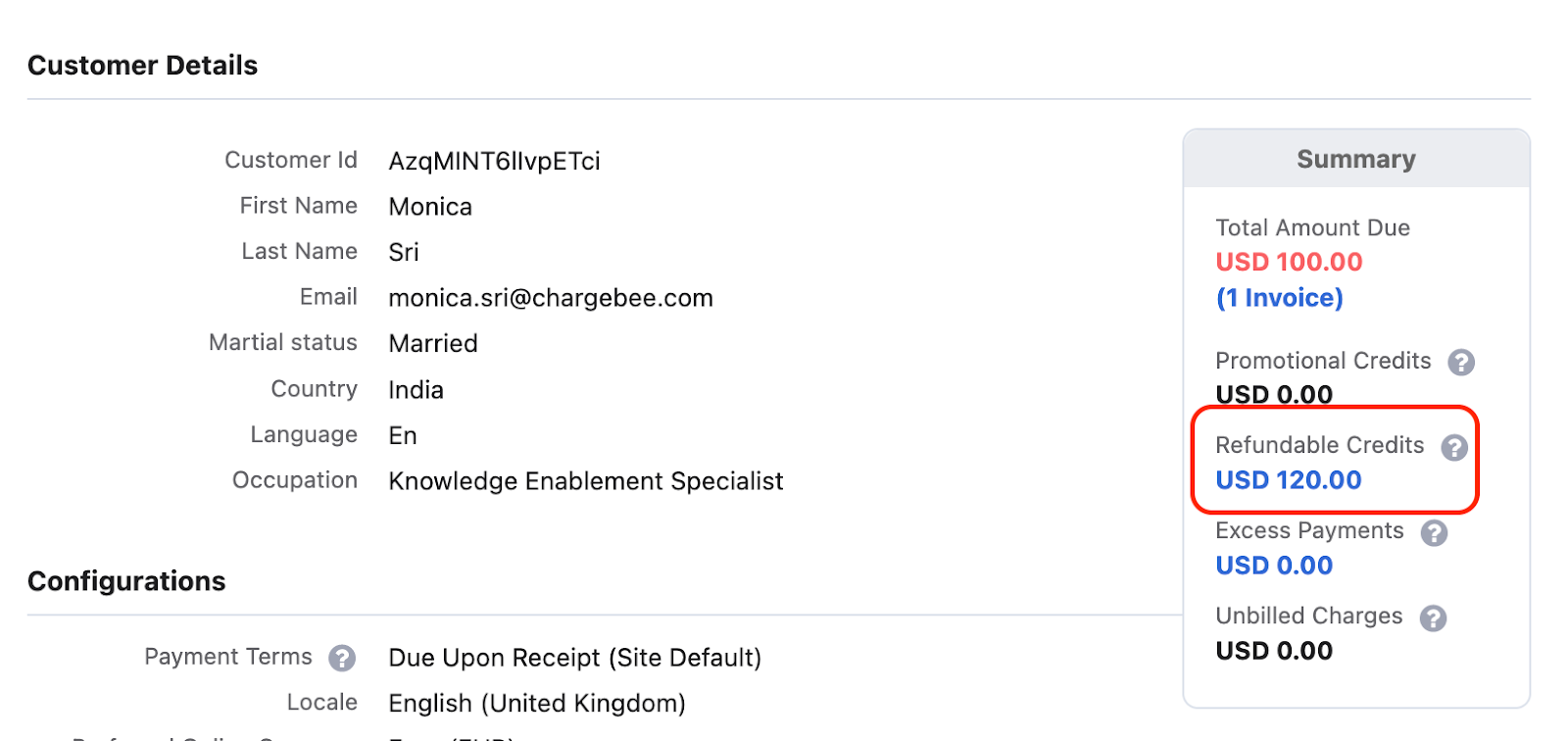Click the First Name value Monica

[430, 207]
